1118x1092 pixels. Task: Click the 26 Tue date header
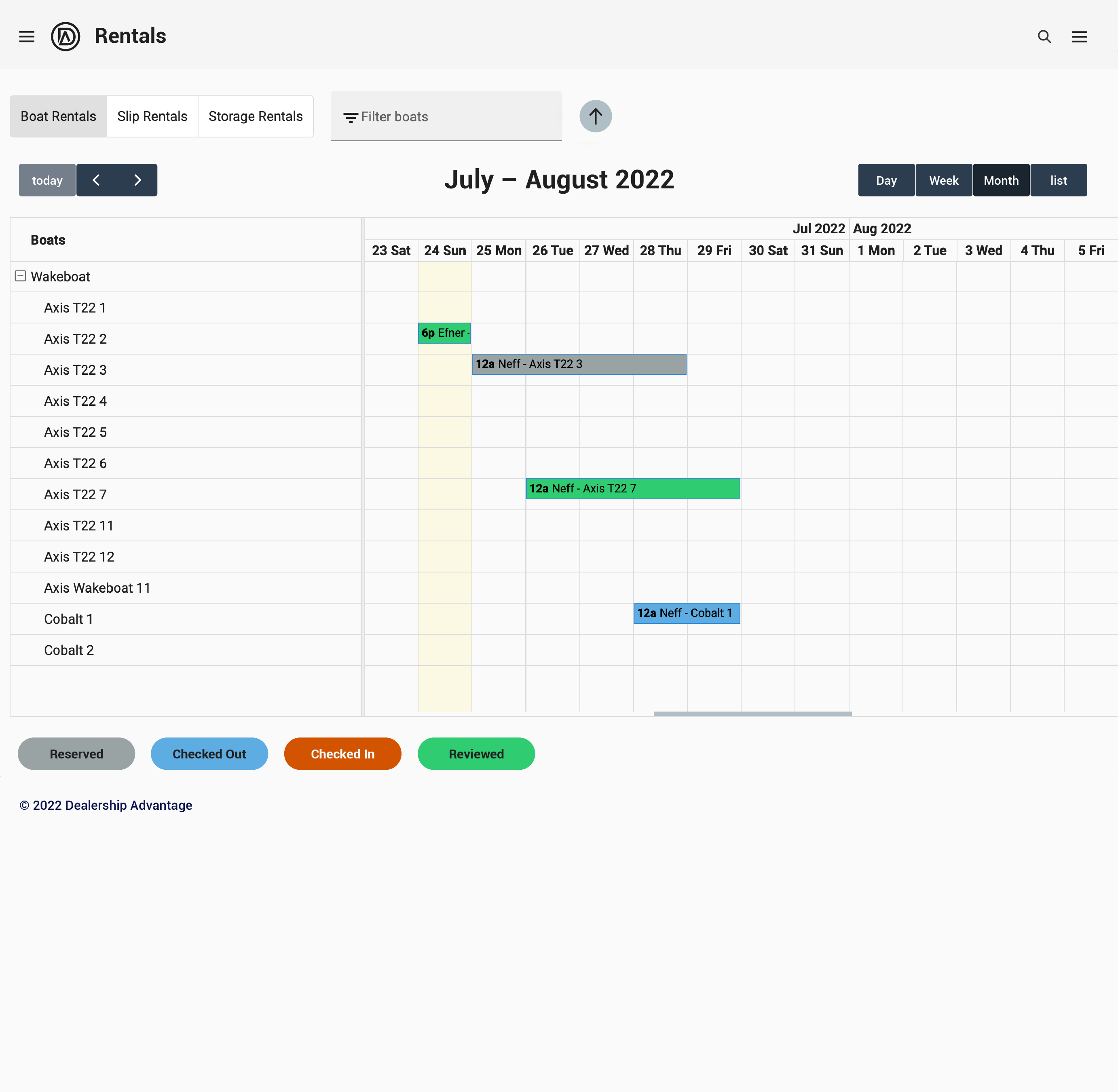click(552, 251)
